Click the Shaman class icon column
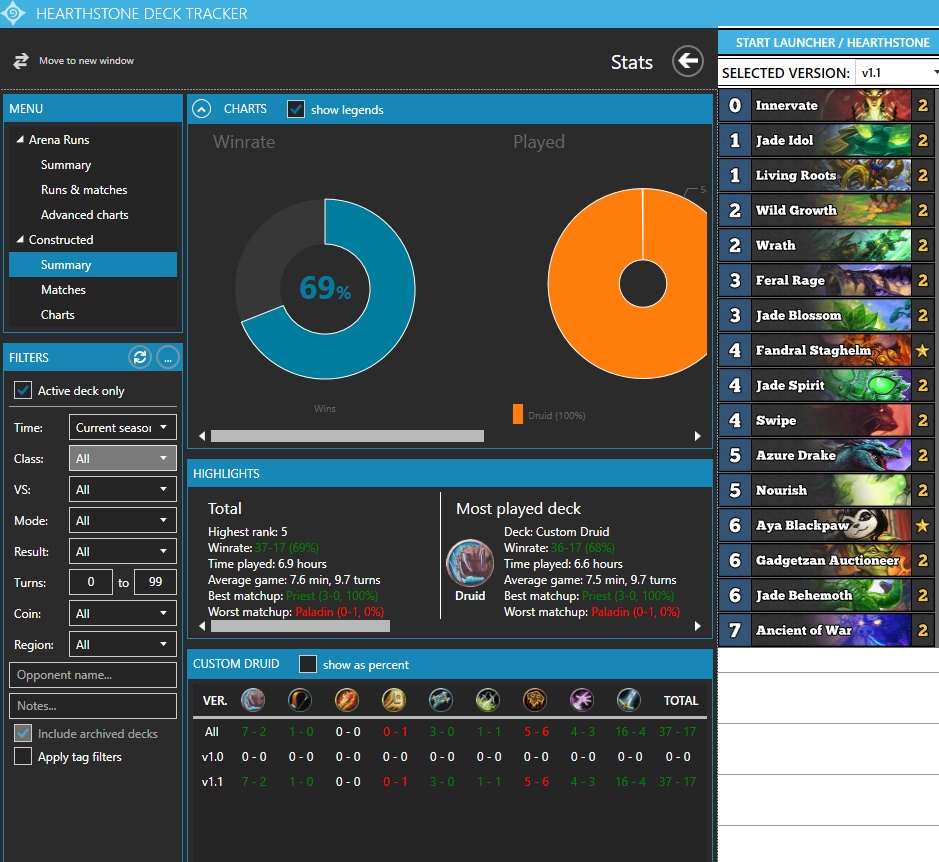 tap(535, 700)
